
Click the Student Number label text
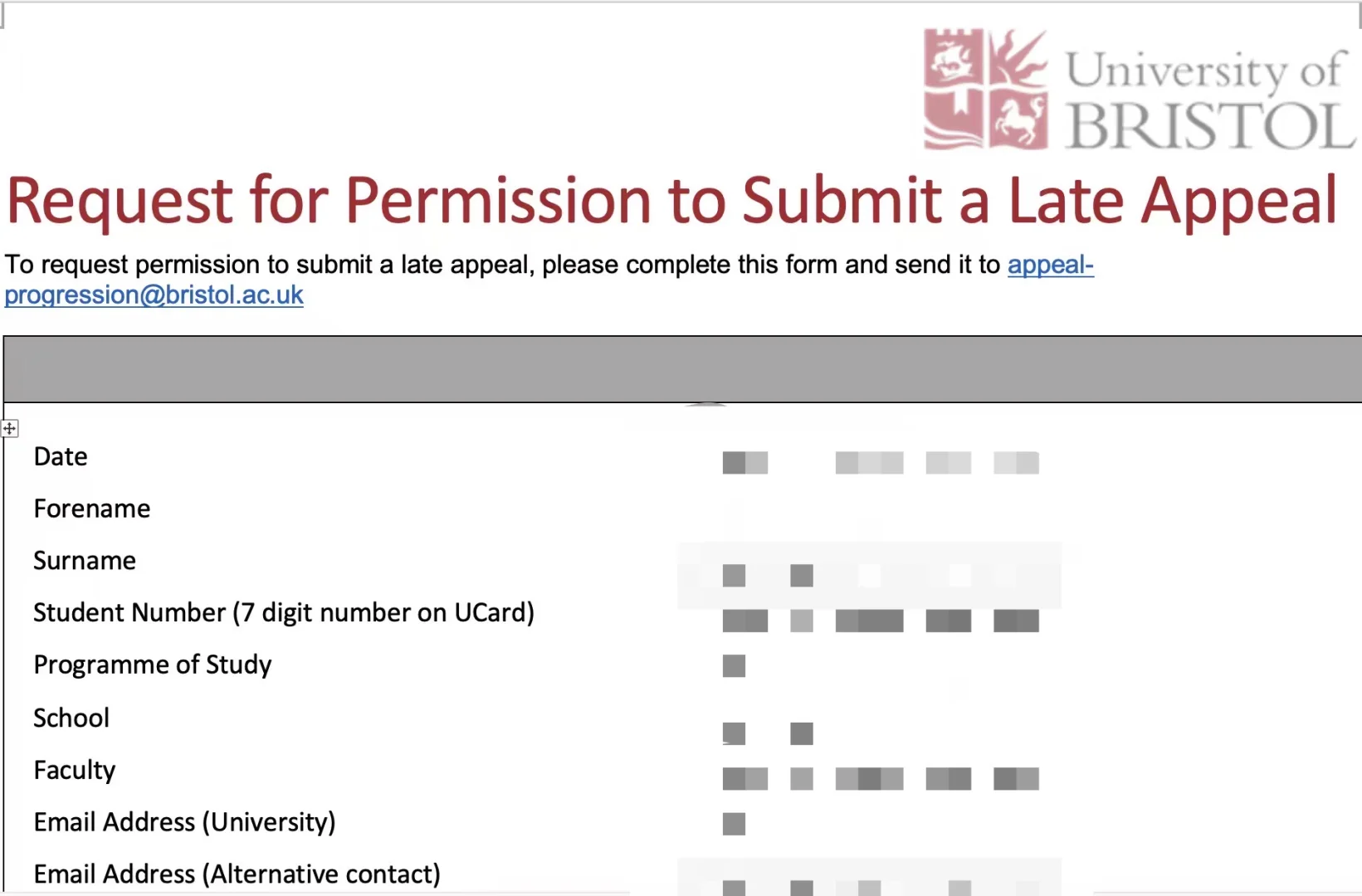[284, 613]
